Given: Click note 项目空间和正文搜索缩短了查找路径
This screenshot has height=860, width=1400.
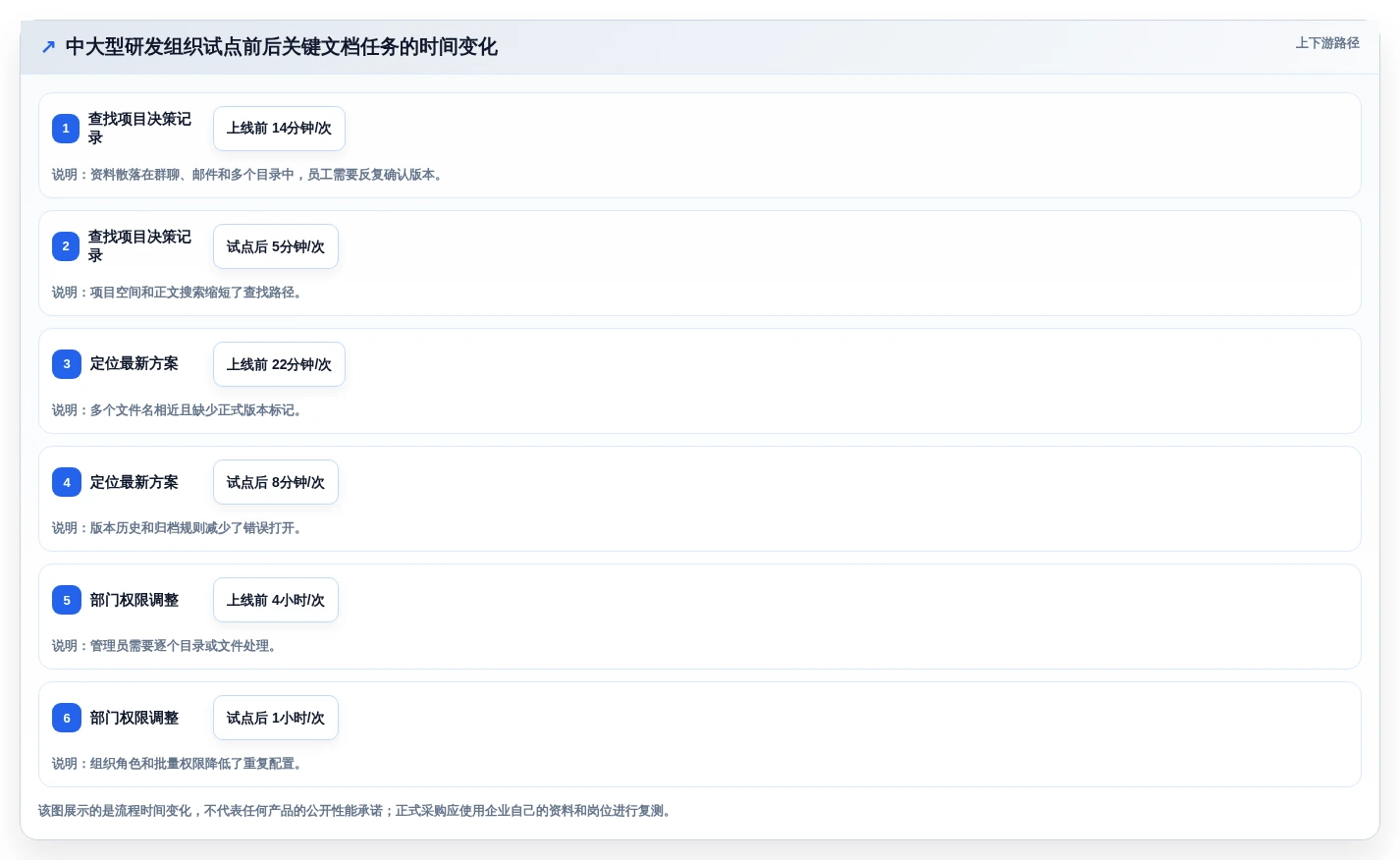Looking at the screenshot, I should (180, 293).
